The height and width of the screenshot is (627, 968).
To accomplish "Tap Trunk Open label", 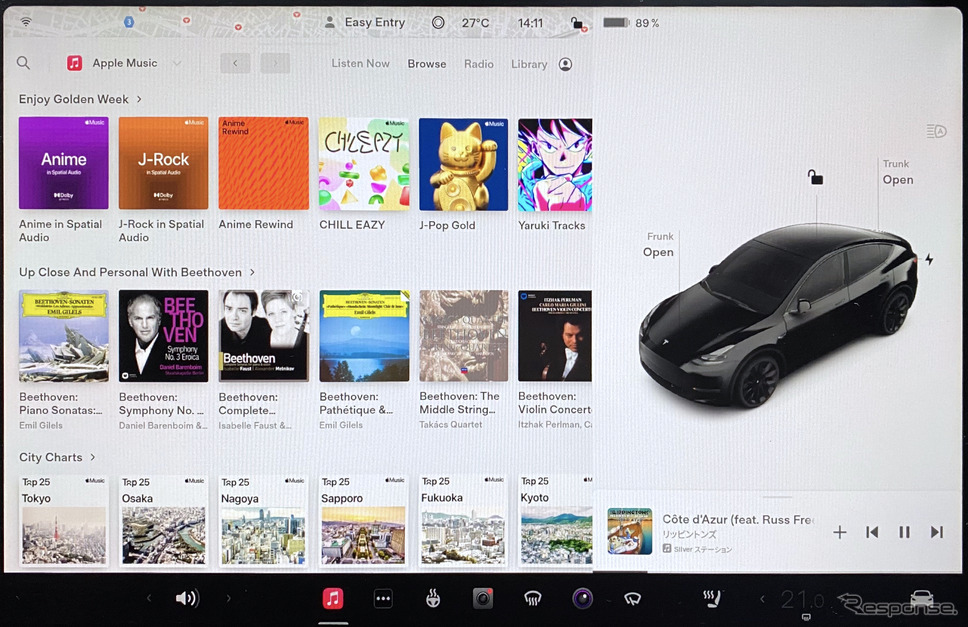I will pos(898,172).
